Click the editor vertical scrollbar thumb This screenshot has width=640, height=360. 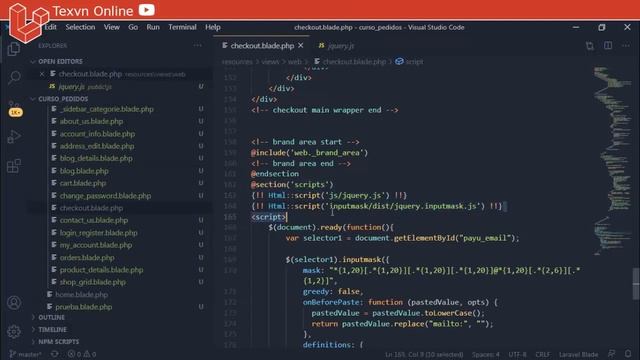636,284
